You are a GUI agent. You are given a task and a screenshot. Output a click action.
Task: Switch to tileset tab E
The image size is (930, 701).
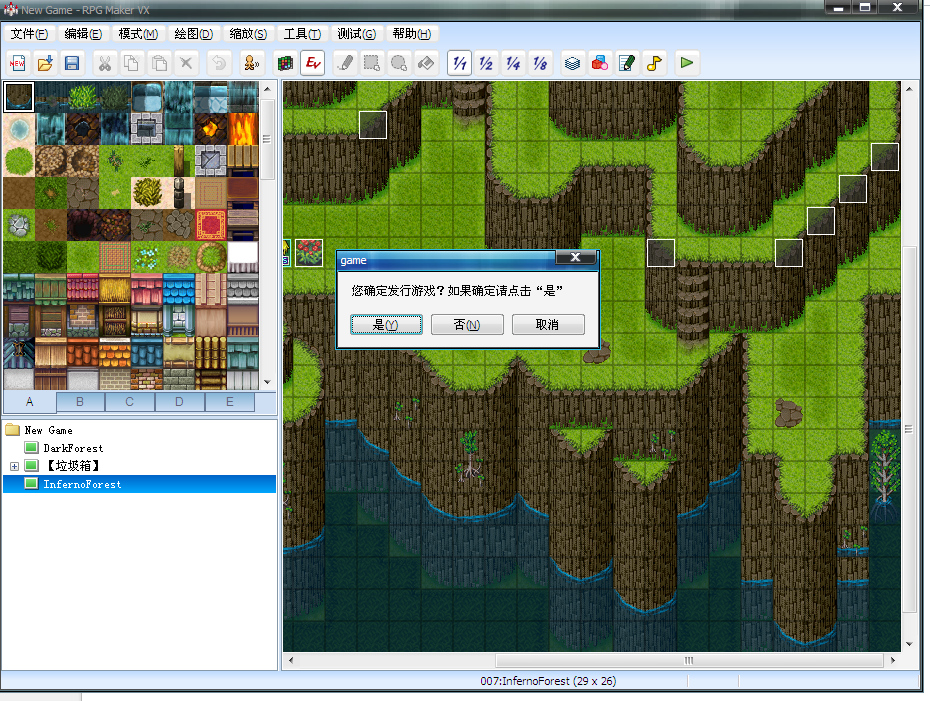(x=230, y=402)
